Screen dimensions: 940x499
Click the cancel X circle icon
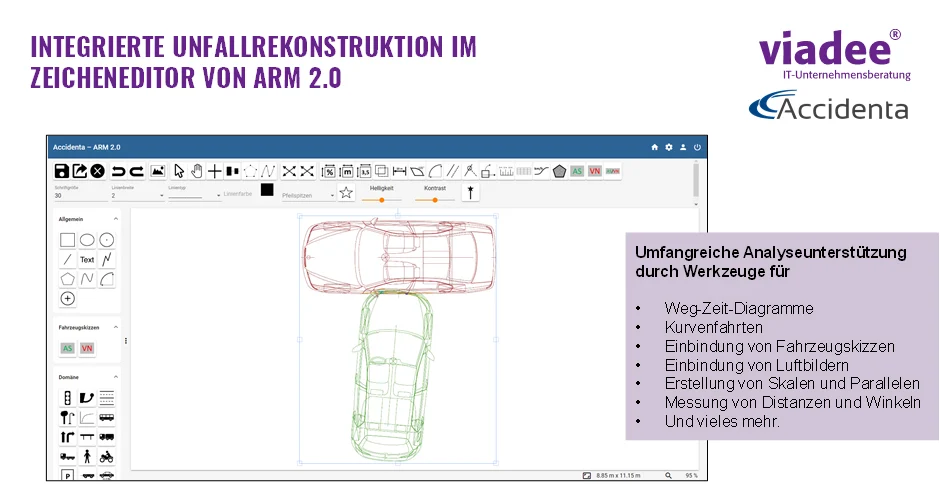pos(98,171)
